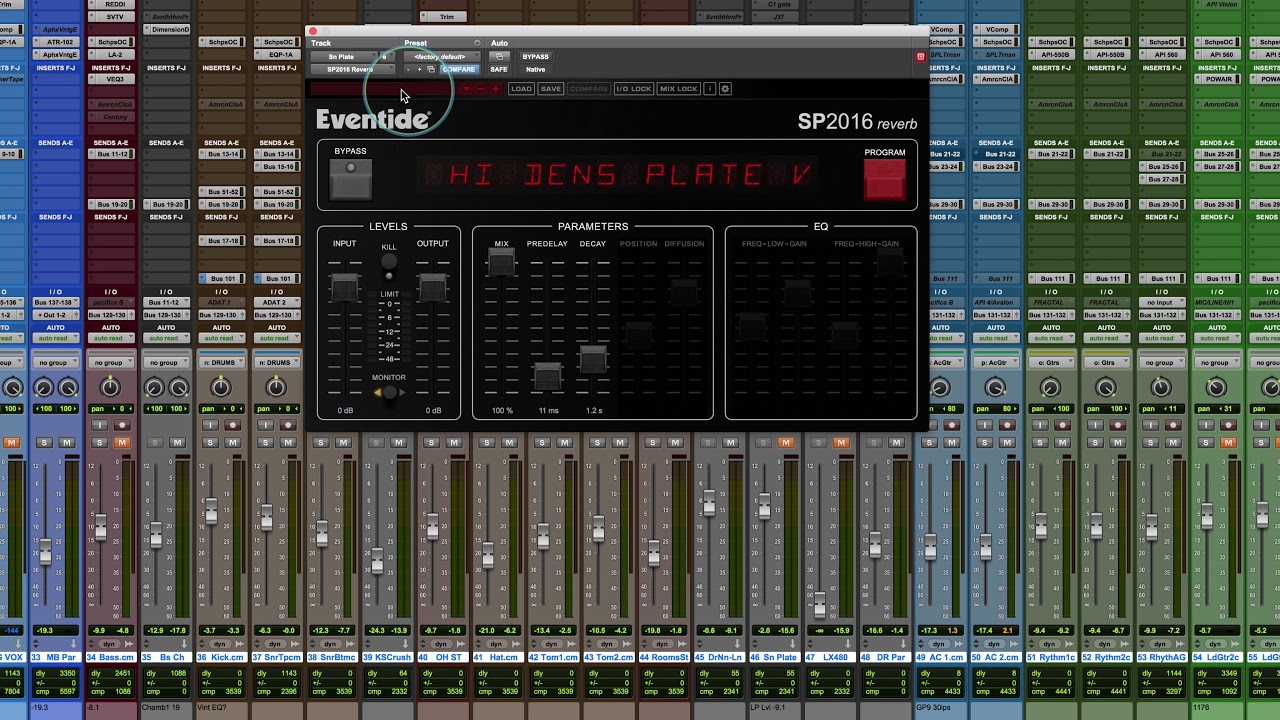Enable the MIX LOCK button
This screenshot has height=720, width=1280.
coord(678,89)
